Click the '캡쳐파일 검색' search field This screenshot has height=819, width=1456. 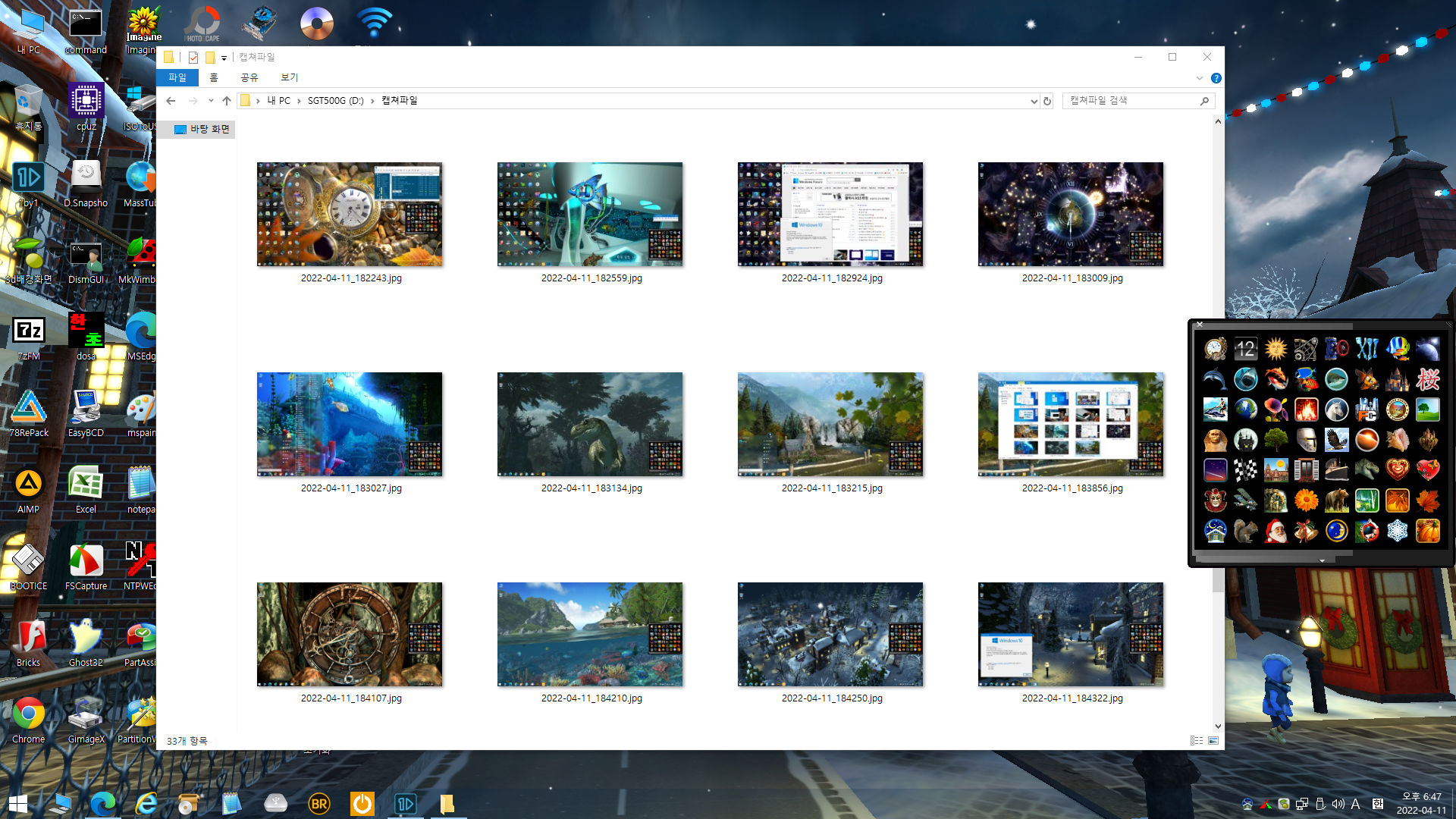(x=1138, y=101)
